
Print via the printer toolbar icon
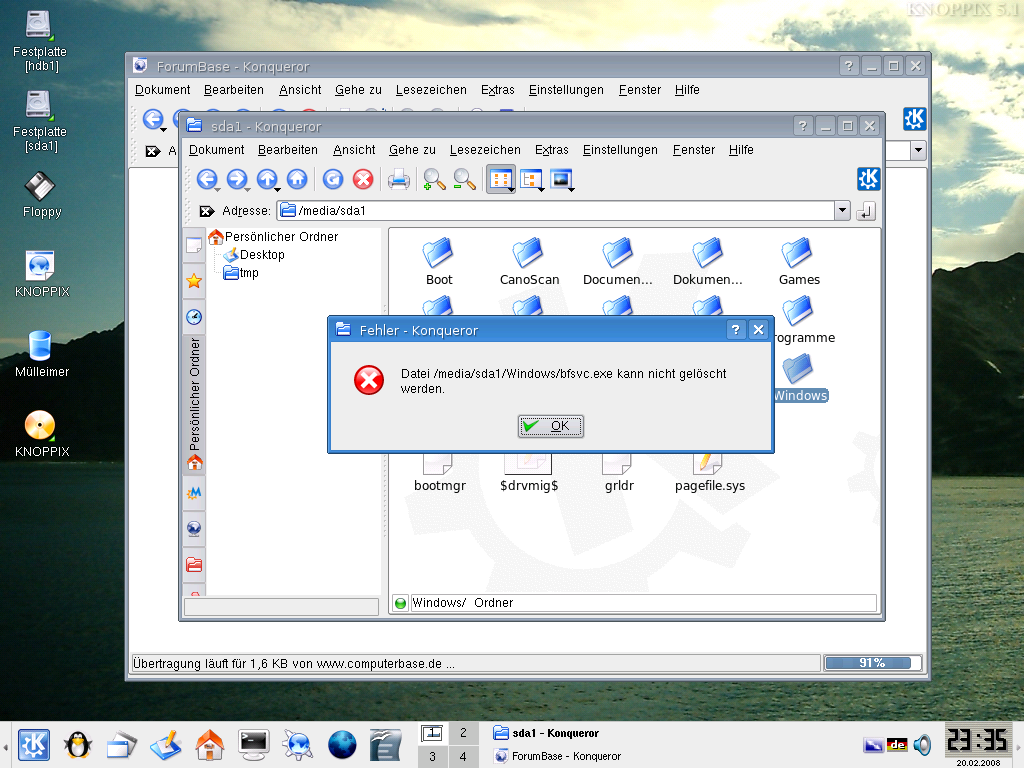tap(399, 179)
